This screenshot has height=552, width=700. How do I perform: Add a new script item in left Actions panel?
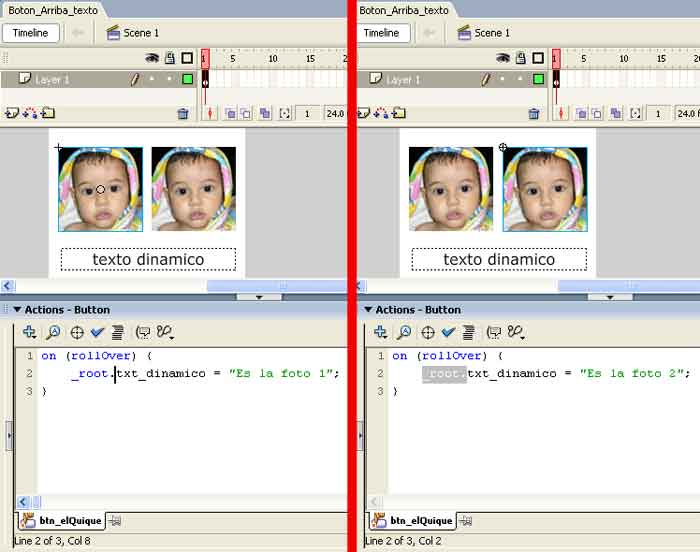click(x=29, y=332)
